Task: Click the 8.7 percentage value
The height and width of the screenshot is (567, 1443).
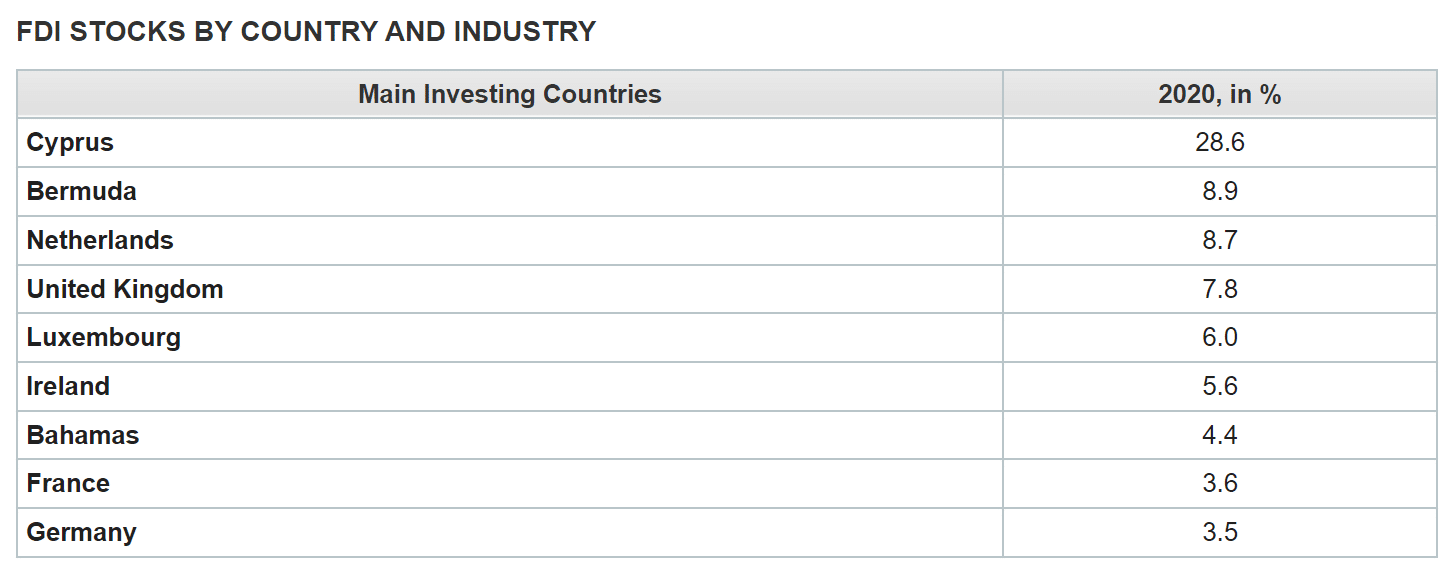Action: (1219, 240)
